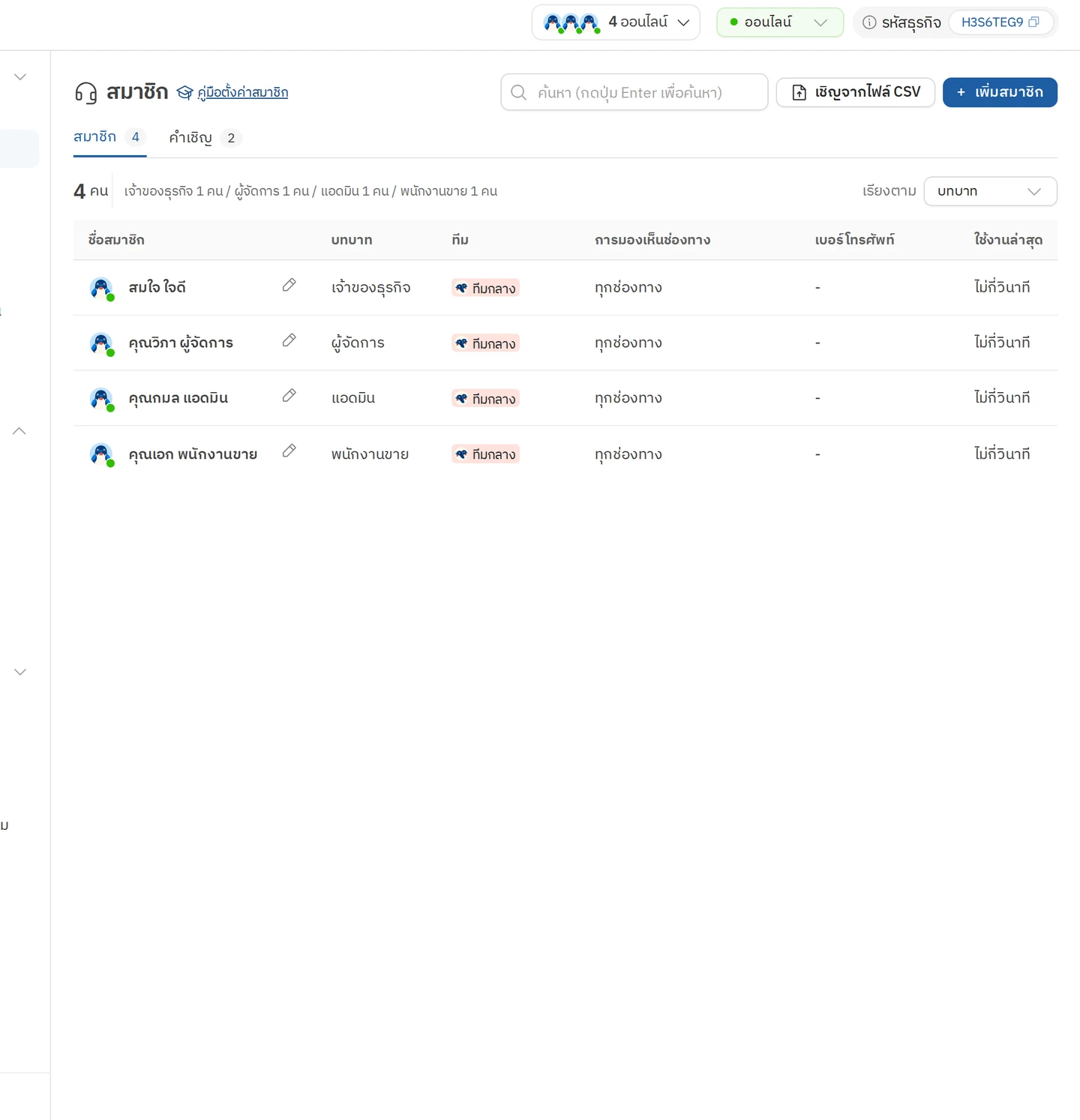1080x1120 pixels.
Task: Switch to สมาชิก tab
Action: pos(109,137)
